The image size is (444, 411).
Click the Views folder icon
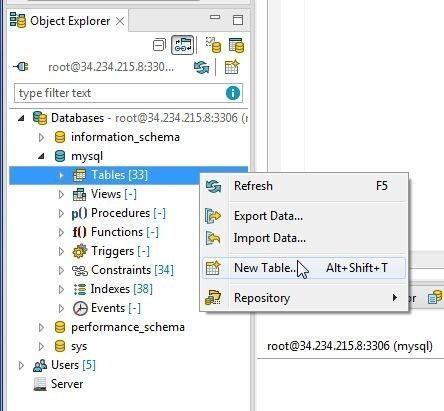79,194
